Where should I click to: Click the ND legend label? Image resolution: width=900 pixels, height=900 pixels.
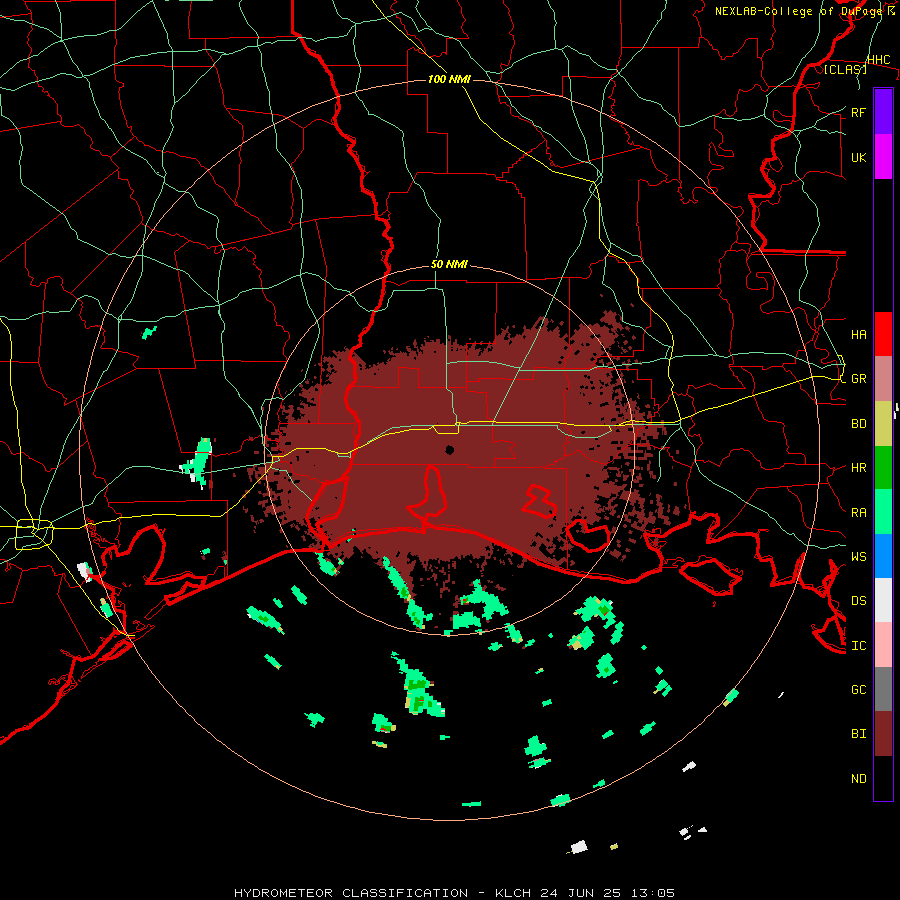858,778
